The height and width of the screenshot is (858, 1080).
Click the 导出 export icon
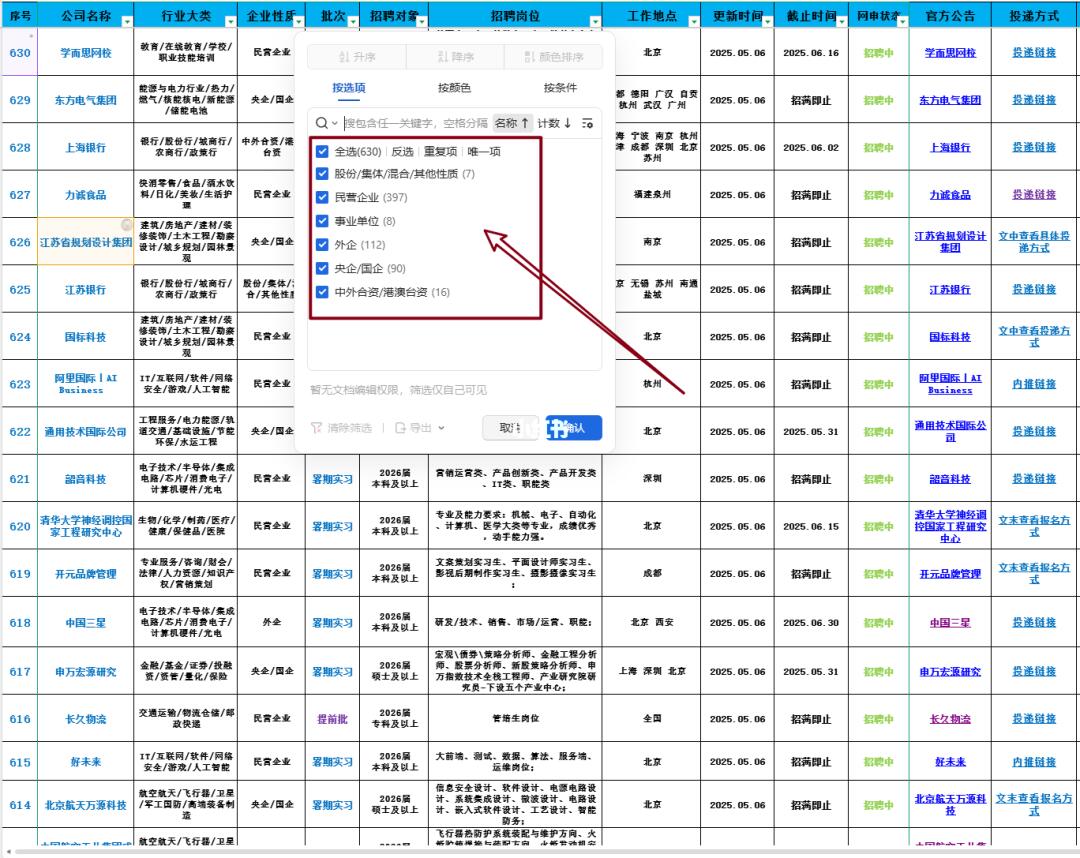pos(400,428)
